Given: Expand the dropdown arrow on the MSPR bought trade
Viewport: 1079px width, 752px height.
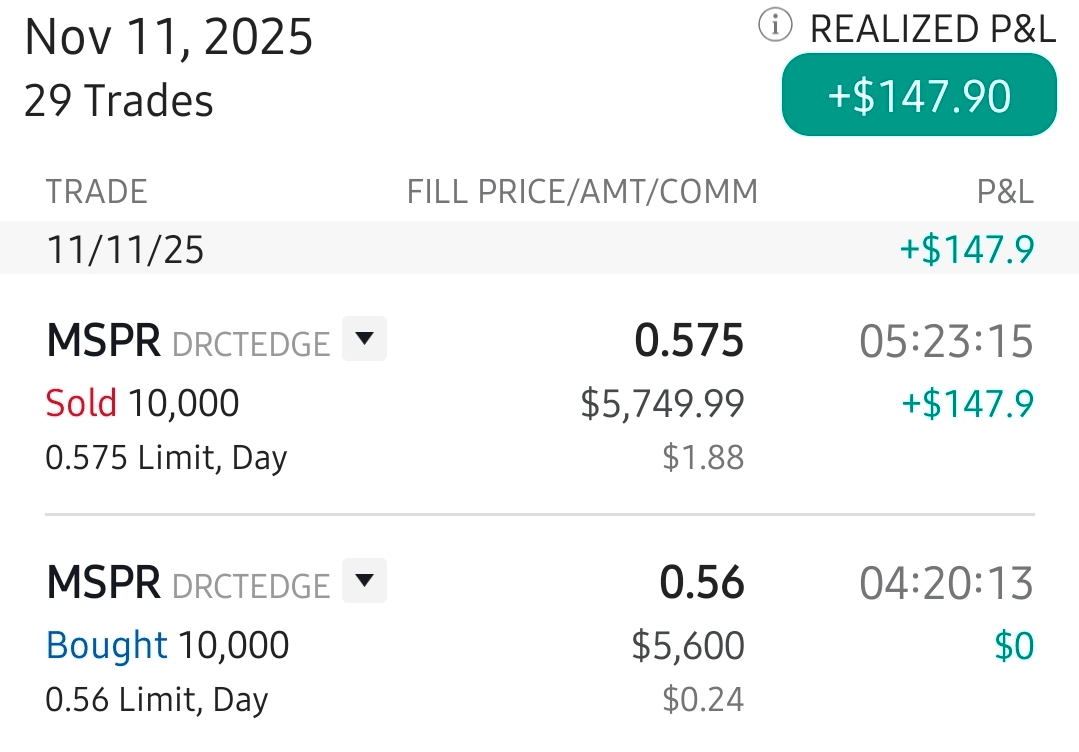Looking at the screenshot, I should tap(364, 581).
